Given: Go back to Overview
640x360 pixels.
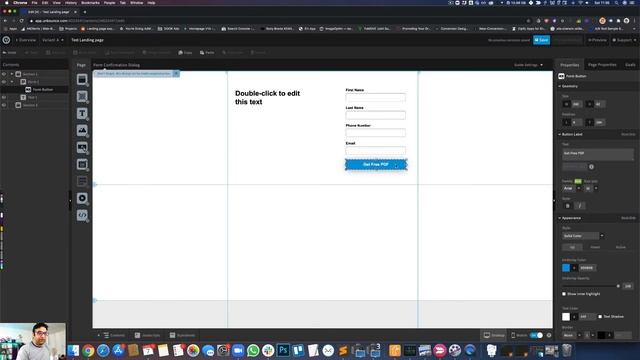Looking at the screenshot, I should pos(26,40).
